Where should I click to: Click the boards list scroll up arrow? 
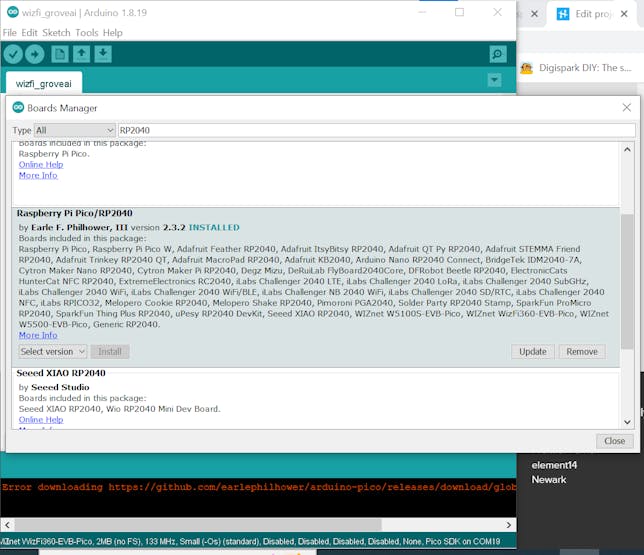(x=627, y=150)
